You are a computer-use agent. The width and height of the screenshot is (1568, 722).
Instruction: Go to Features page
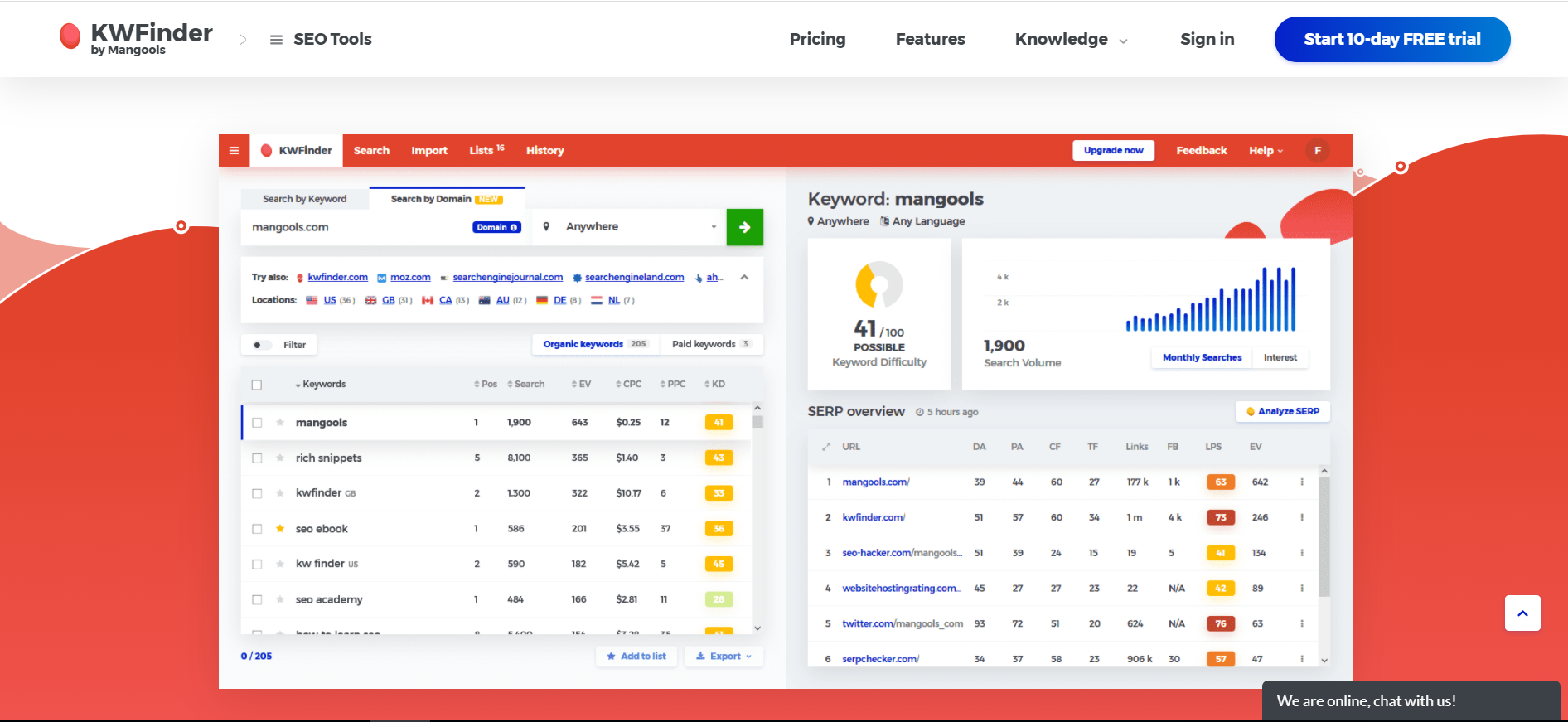coord(930,39)
